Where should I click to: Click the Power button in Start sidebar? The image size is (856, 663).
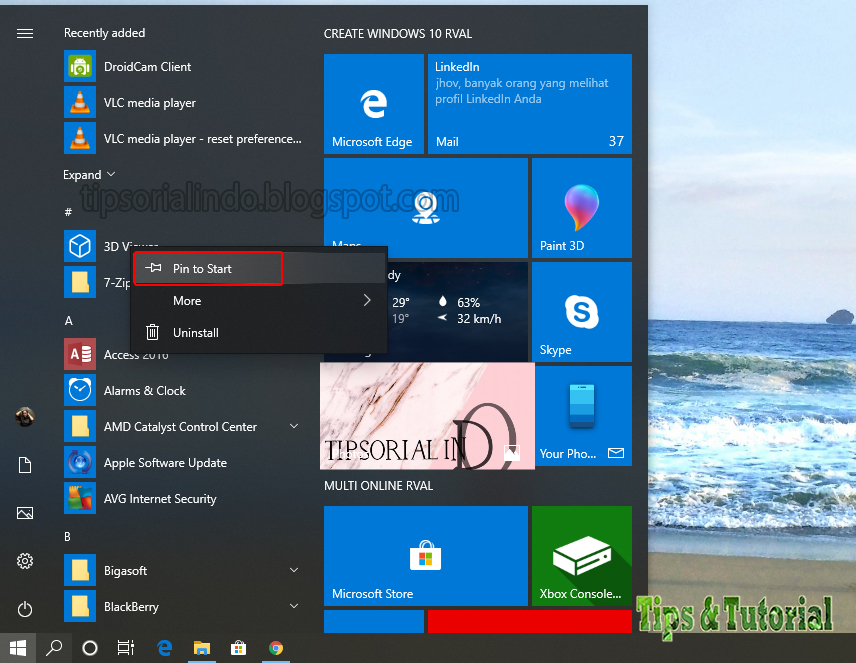coord(25,609)
